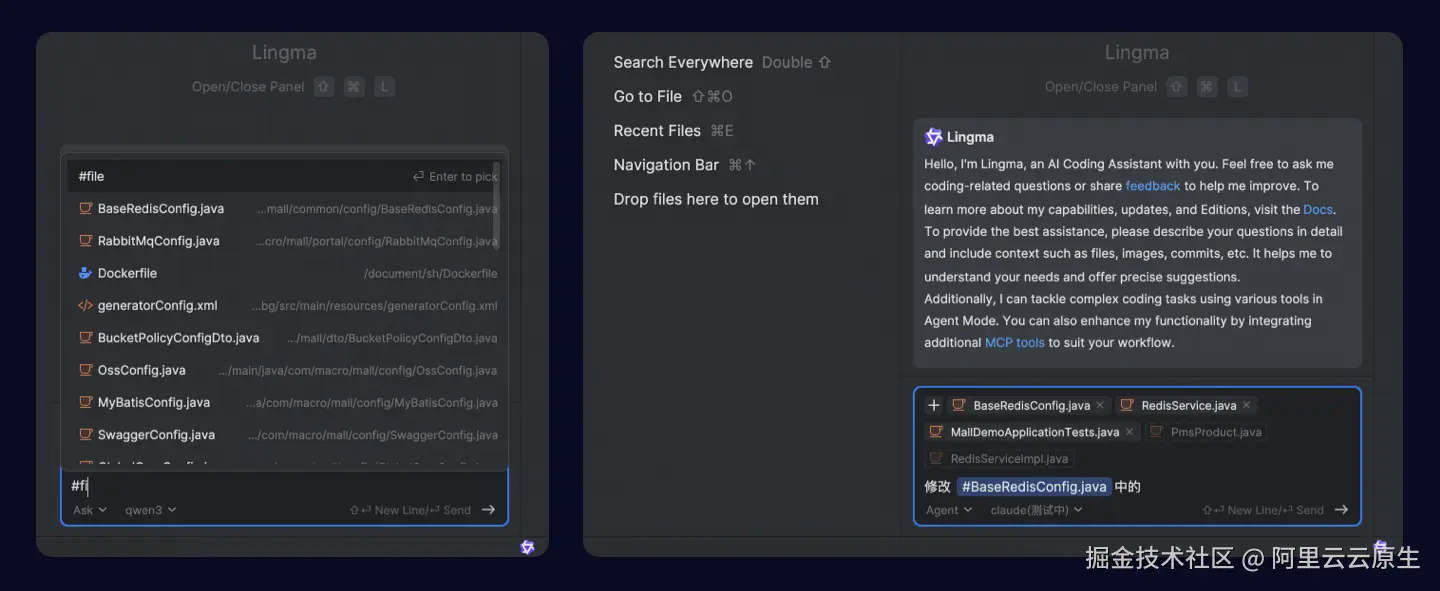
Task: Remove BaseRedisConfig.java context chip
Action: (1100, 405)
